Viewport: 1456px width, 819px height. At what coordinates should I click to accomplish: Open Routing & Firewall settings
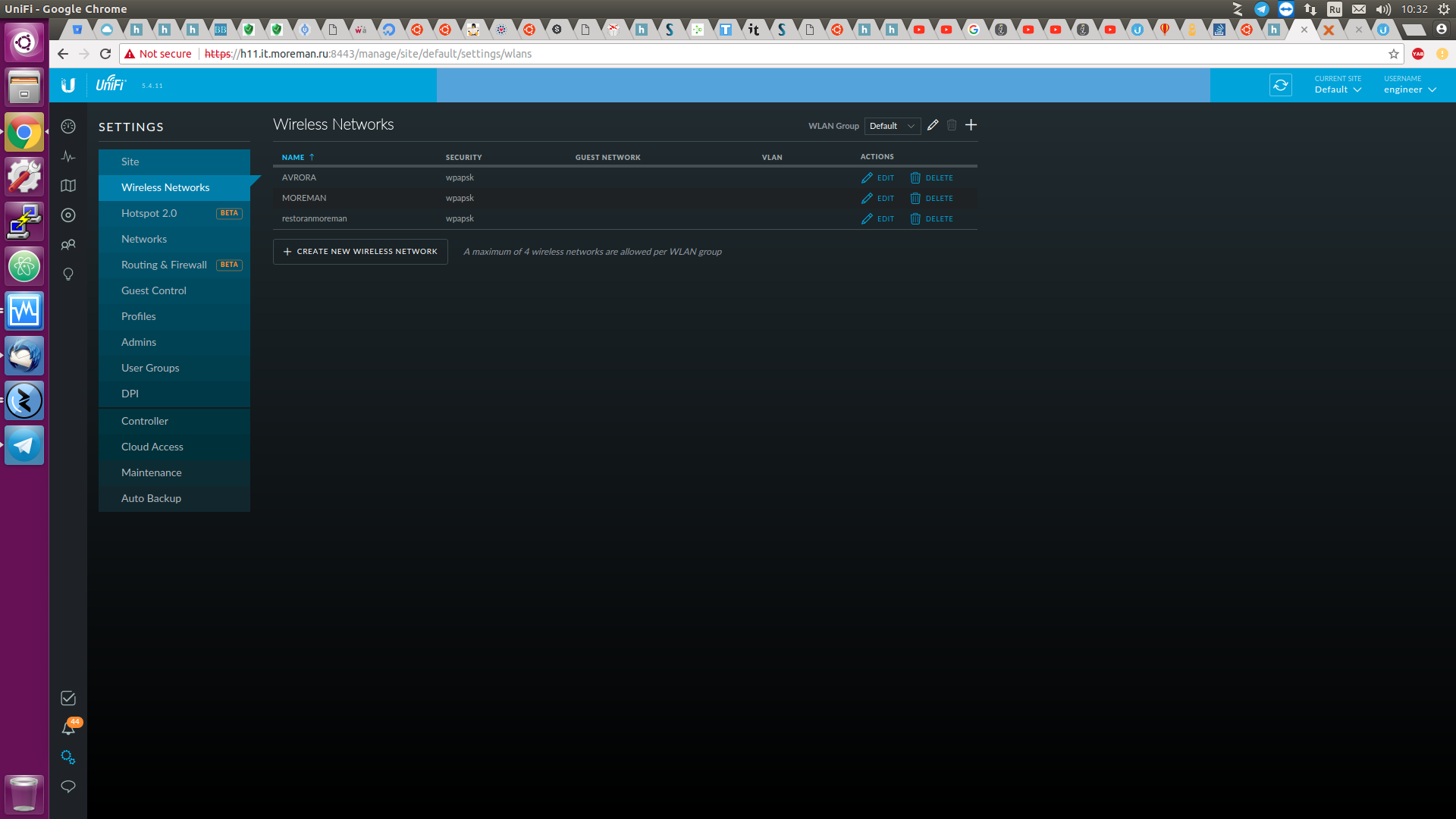click(174, 265)
